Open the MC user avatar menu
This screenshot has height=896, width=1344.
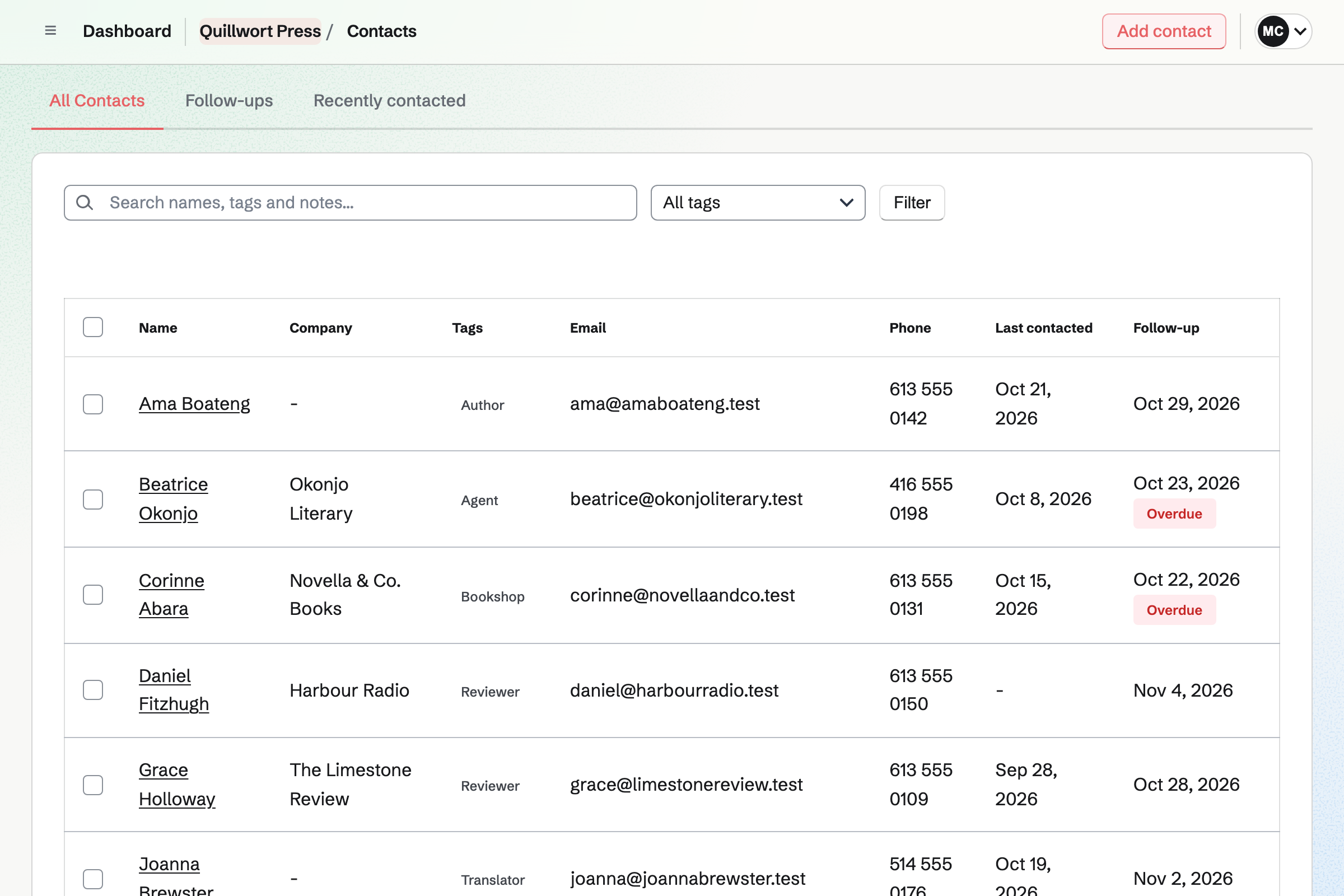tap(1283, 31)
